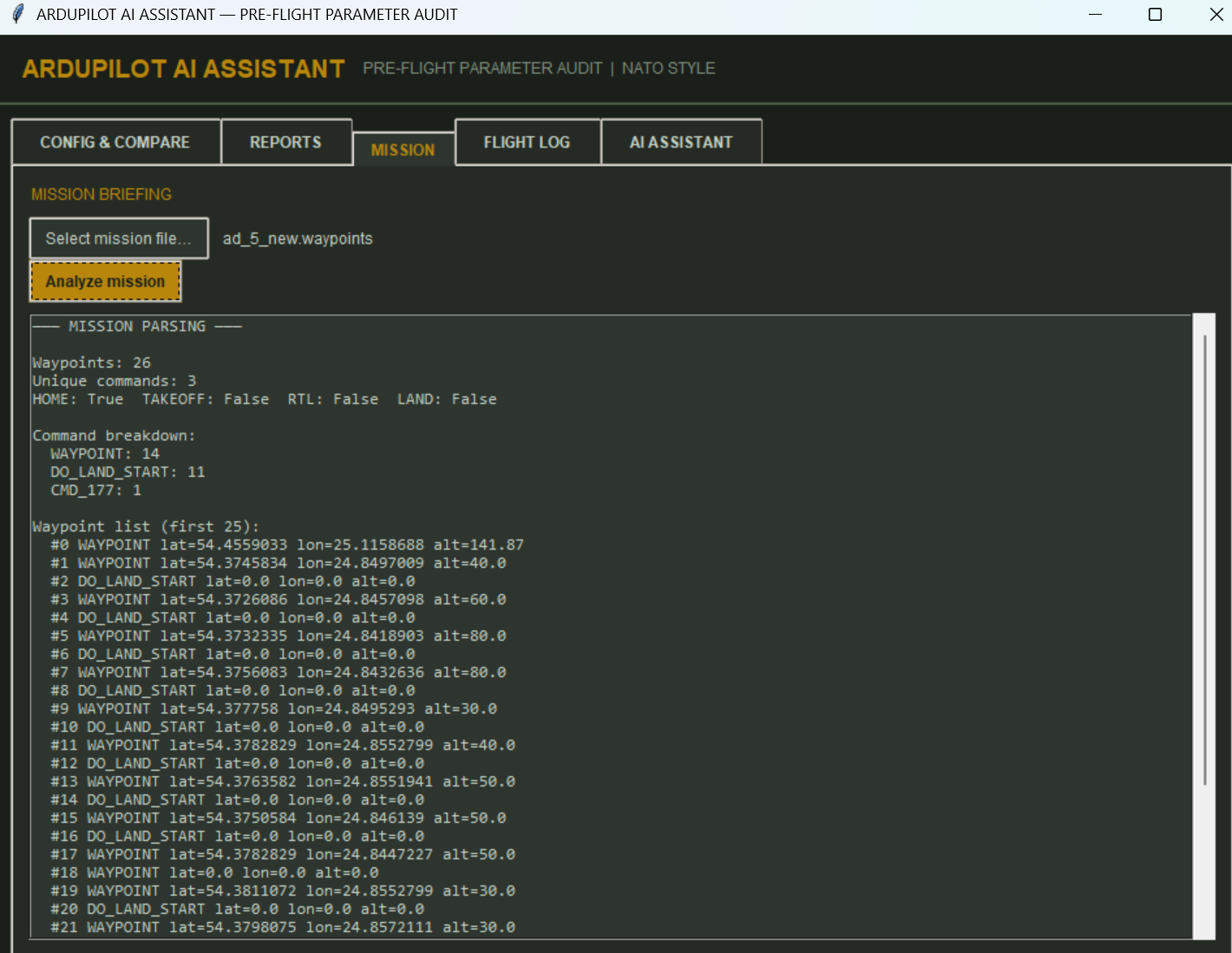The width and height of the screenshot is (1232, 953).
Task: Click the mission output vertical scrollbar
Action: point(1204,626)
